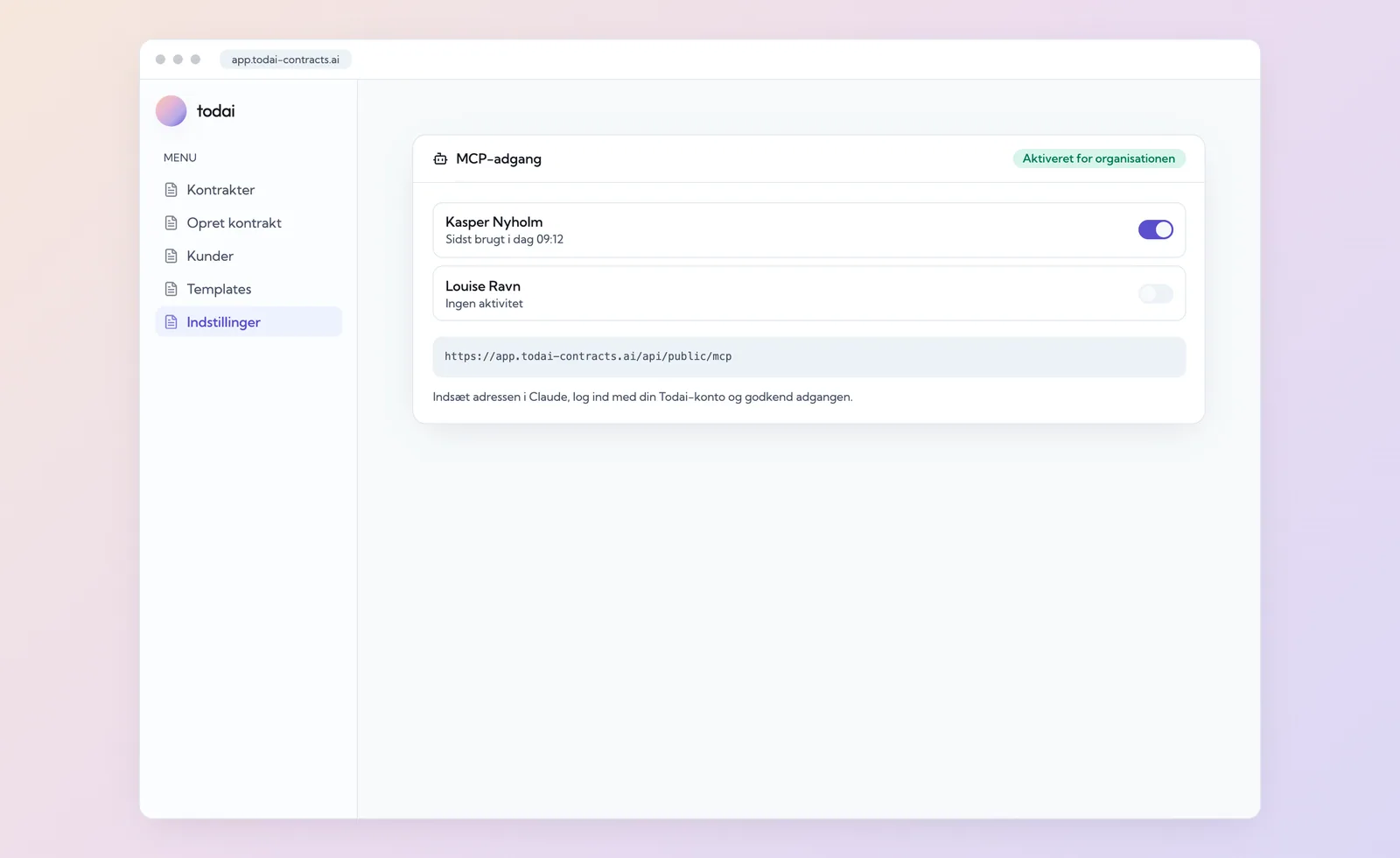The height and width of the screenshot is (858, 1400).
Task: Click the todai brand name
Action: point(215,111)
